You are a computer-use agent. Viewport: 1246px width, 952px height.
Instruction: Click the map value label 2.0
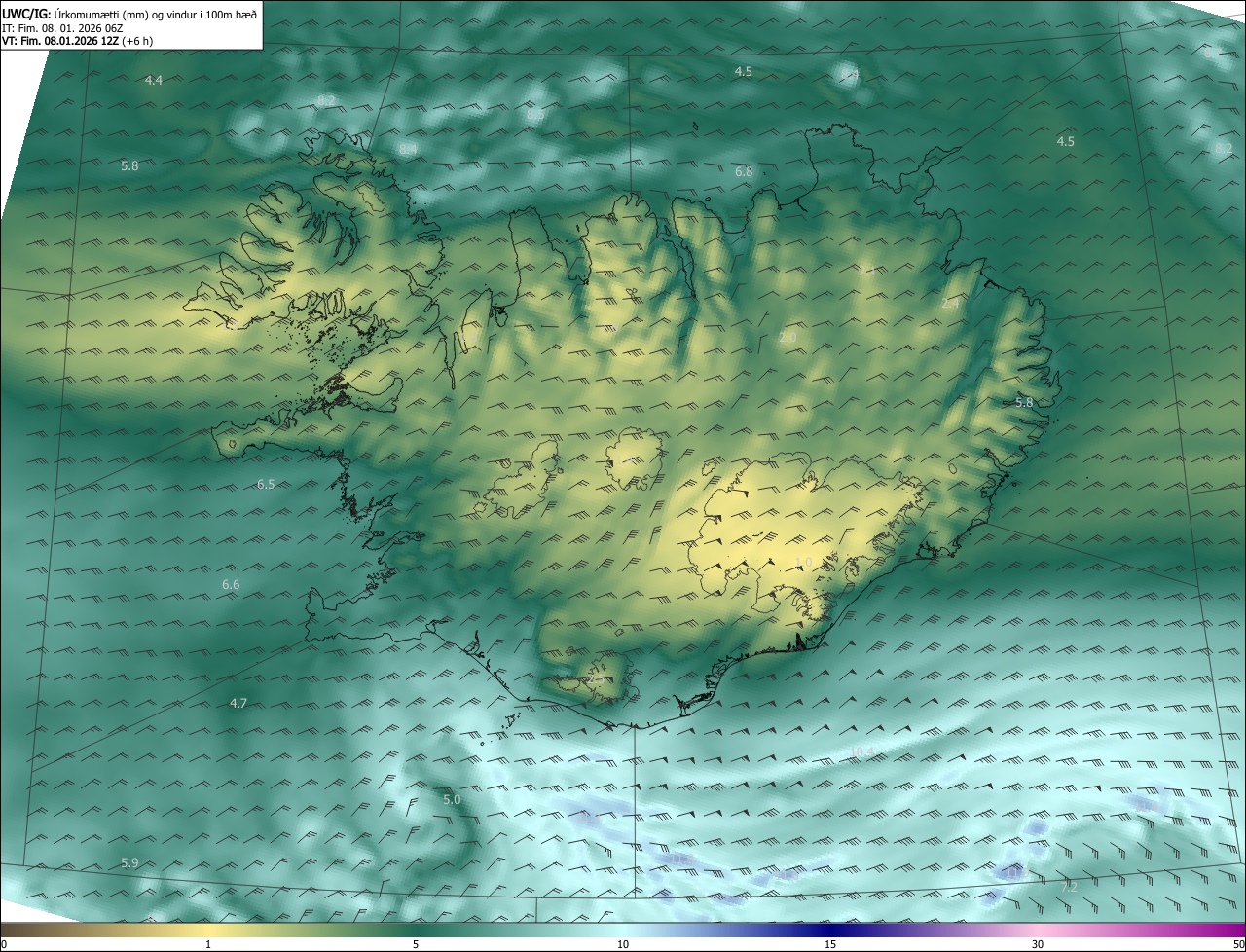[x=788, y=337]
